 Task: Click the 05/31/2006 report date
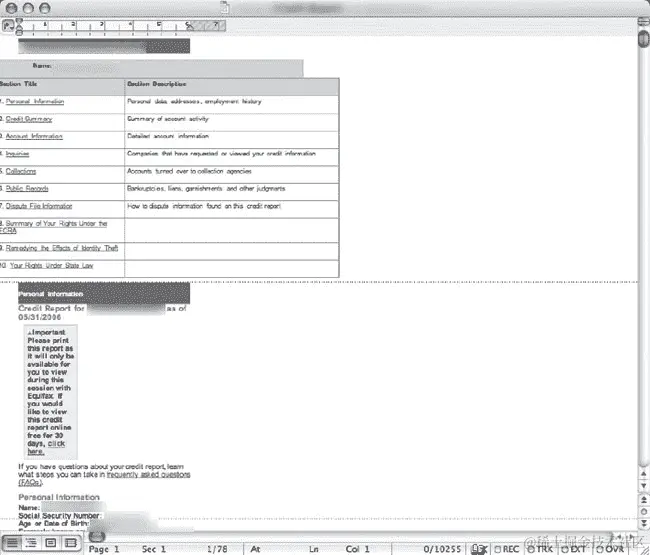coord(39,317)
